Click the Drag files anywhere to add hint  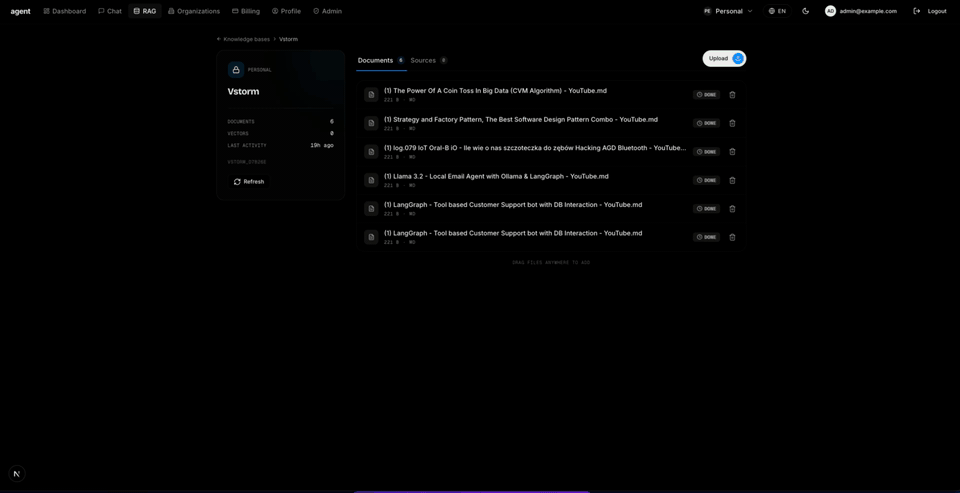point(551,263)
